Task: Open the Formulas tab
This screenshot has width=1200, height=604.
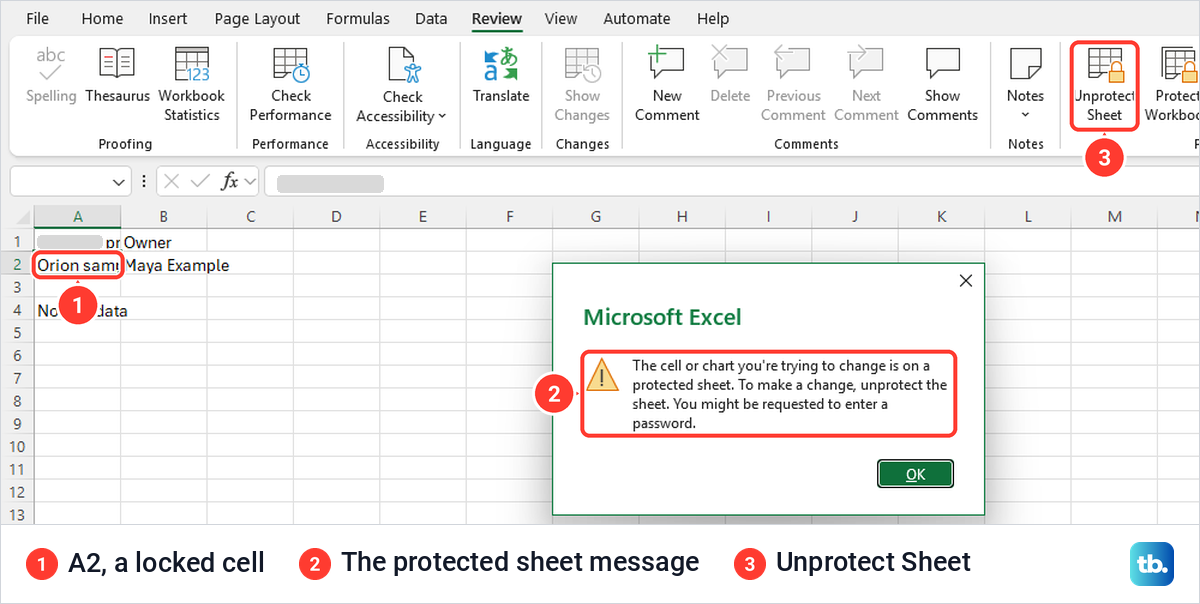Action: coord(359,18)
